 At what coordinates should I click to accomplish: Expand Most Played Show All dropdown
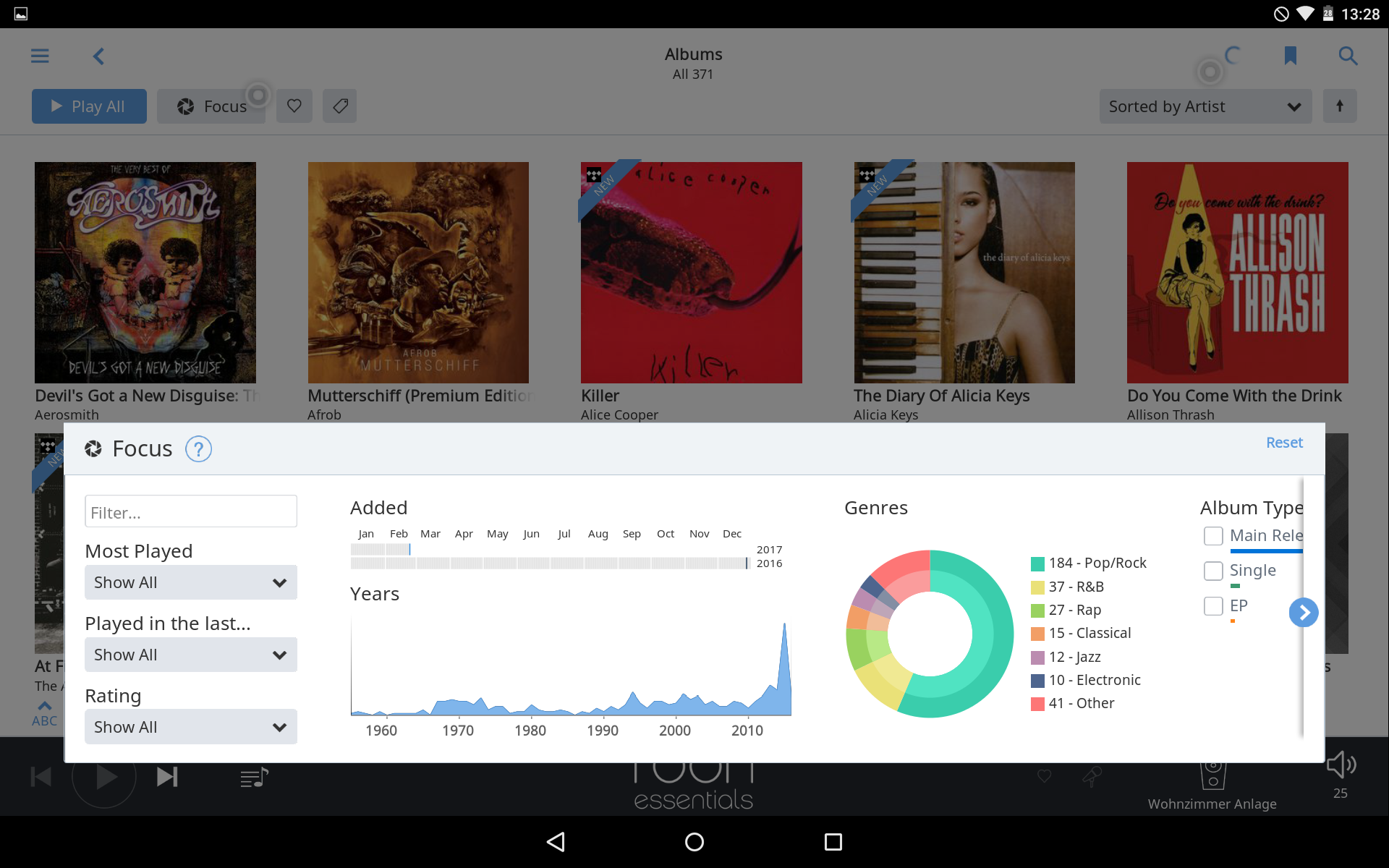click(191, 582)
